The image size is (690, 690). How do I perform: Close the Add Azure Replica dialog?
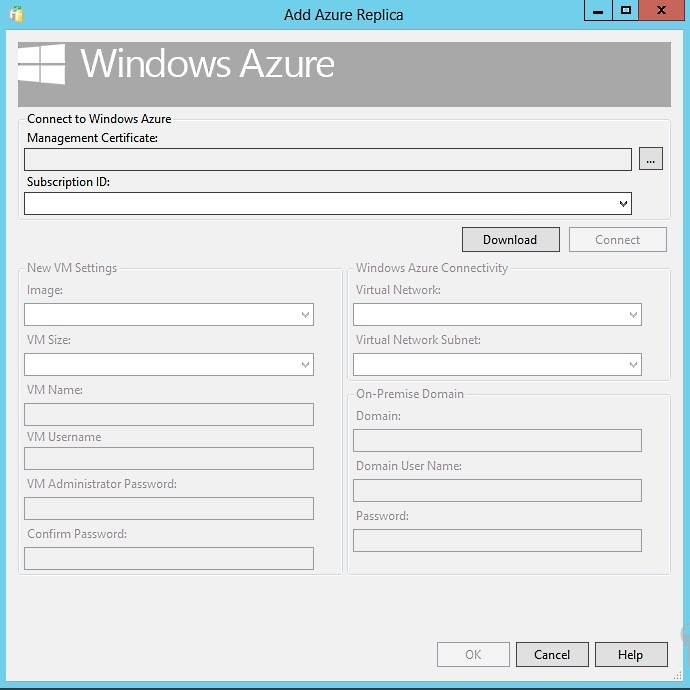(x=661, y=10)
